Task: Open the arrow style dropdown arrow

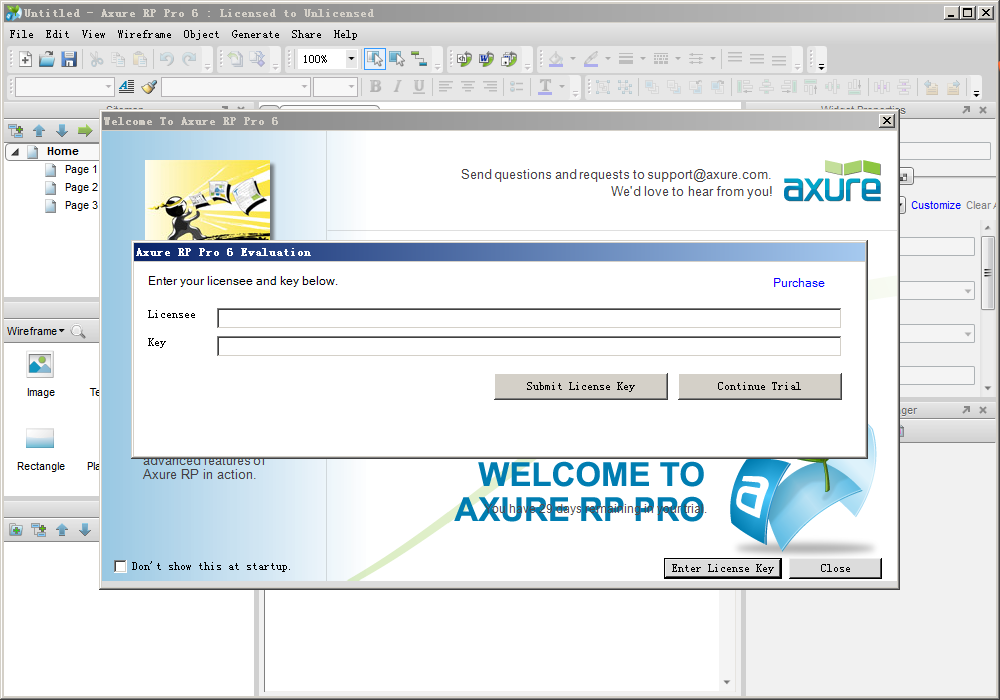Action: coord(713,59)
